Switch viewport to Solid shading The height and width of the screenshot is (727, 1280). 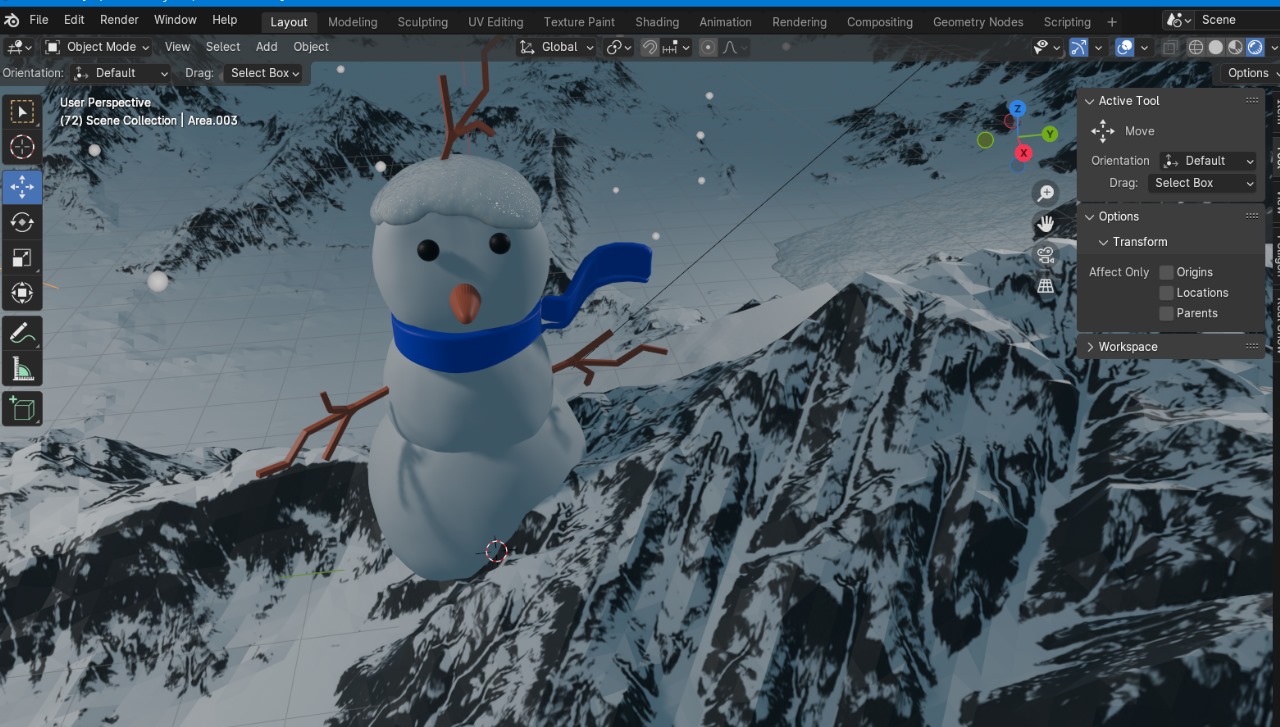click(x=1214, y=47)
